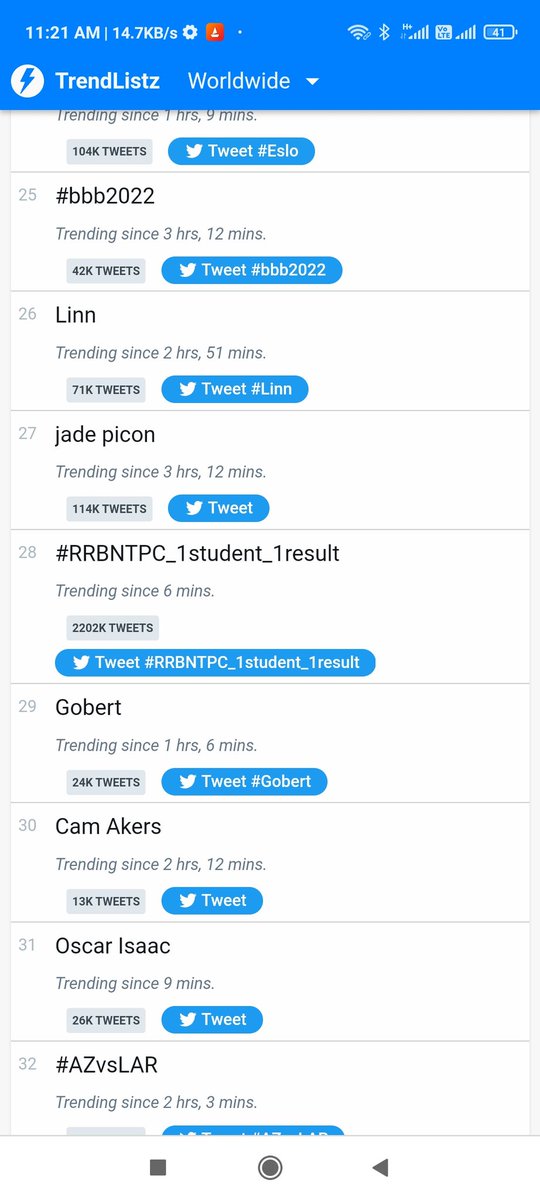This screenshot has height=1200, width=540.
Task: Tap the TrendListz lightning bolt logo
Action: (27, 81)
